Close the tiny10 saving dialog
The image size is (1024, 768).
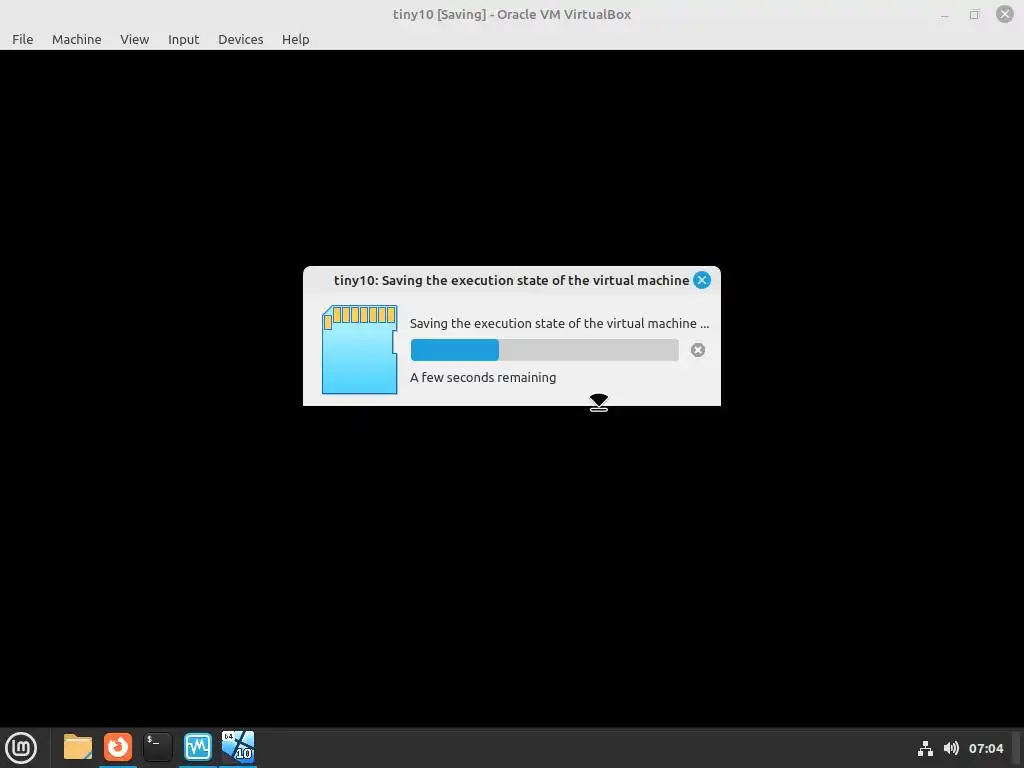(x=702, y=280)
